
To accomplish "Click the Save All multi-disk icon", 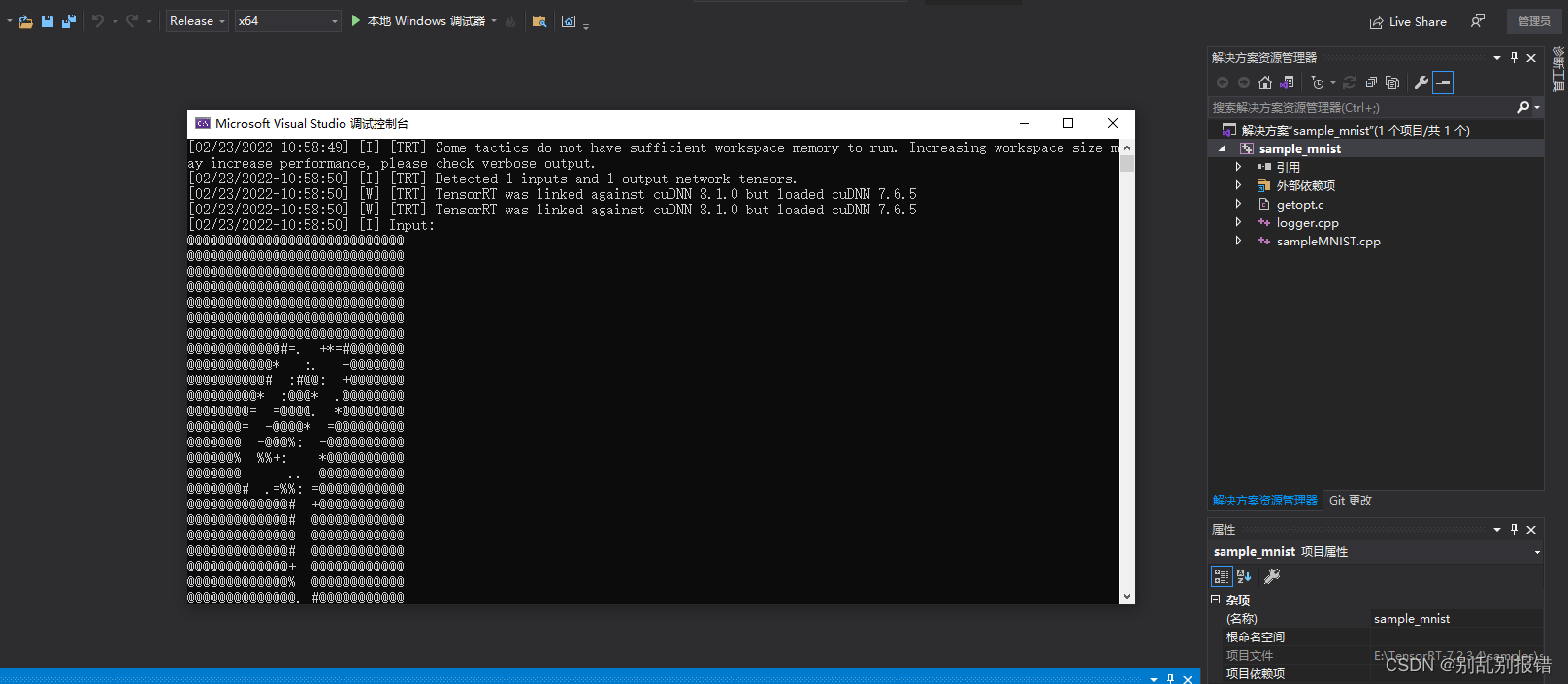I will pyautogui.click(x=69, y=21).
